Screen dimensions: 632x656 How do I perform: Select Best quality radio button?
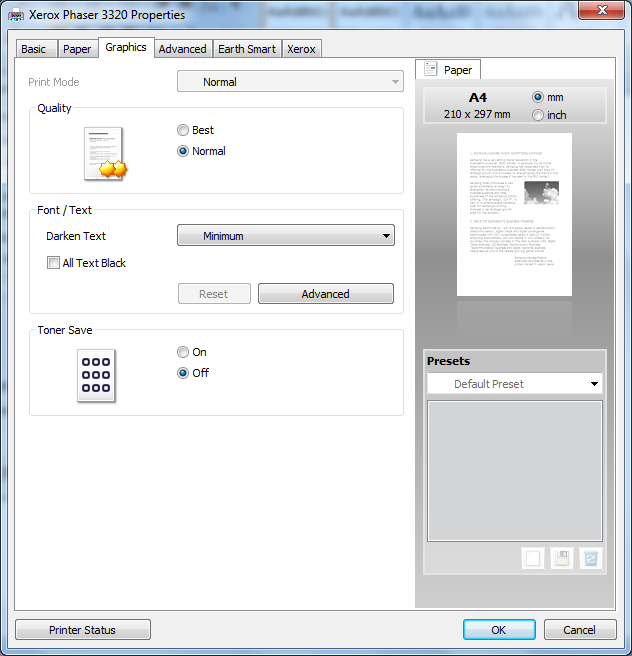click(x=183, y=130)
